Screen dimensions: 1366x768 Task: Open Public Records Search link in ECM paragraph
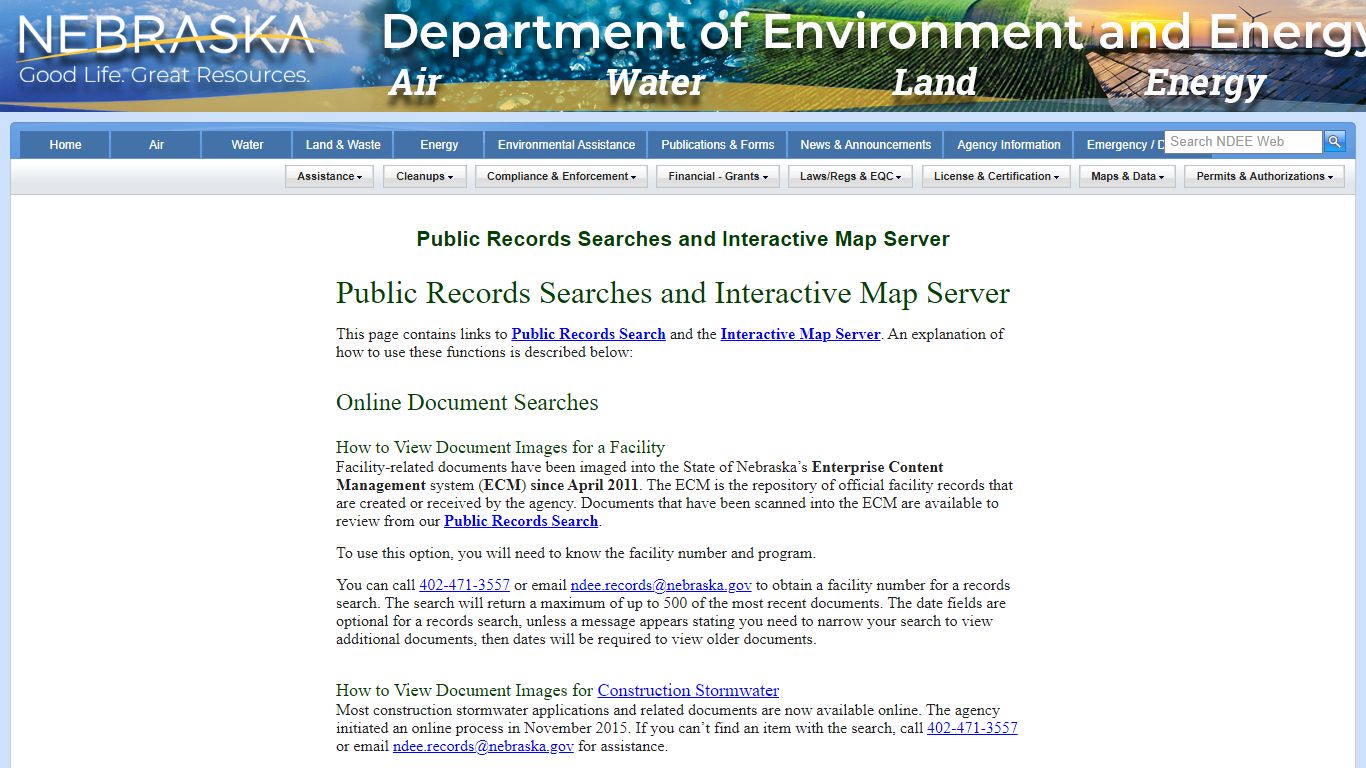tap(521, 521)
